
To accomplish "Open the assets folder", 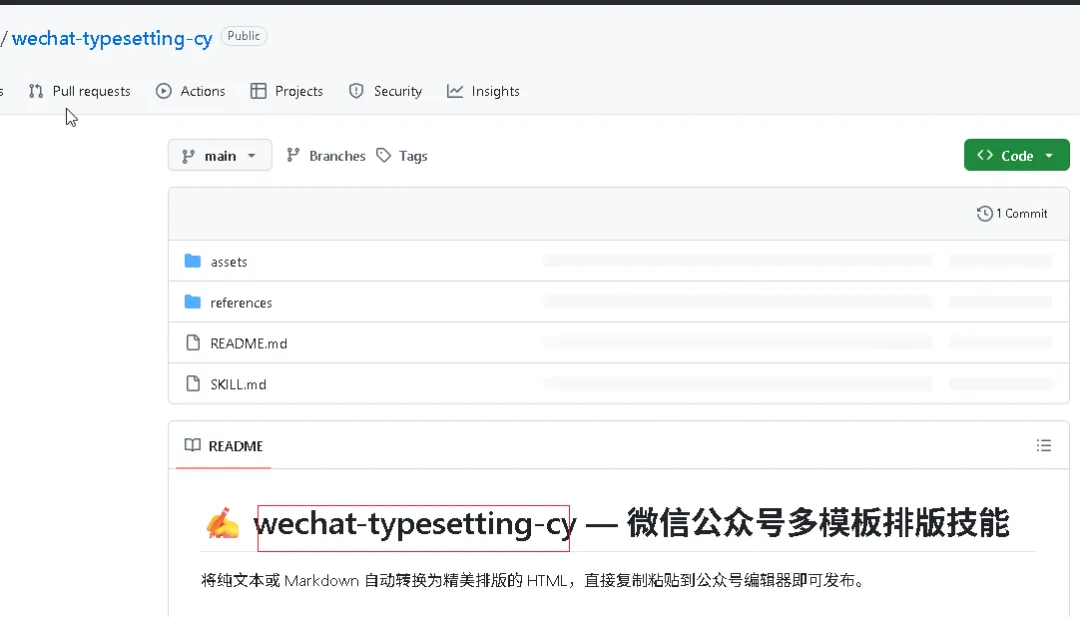I will [x=229, y=262].
